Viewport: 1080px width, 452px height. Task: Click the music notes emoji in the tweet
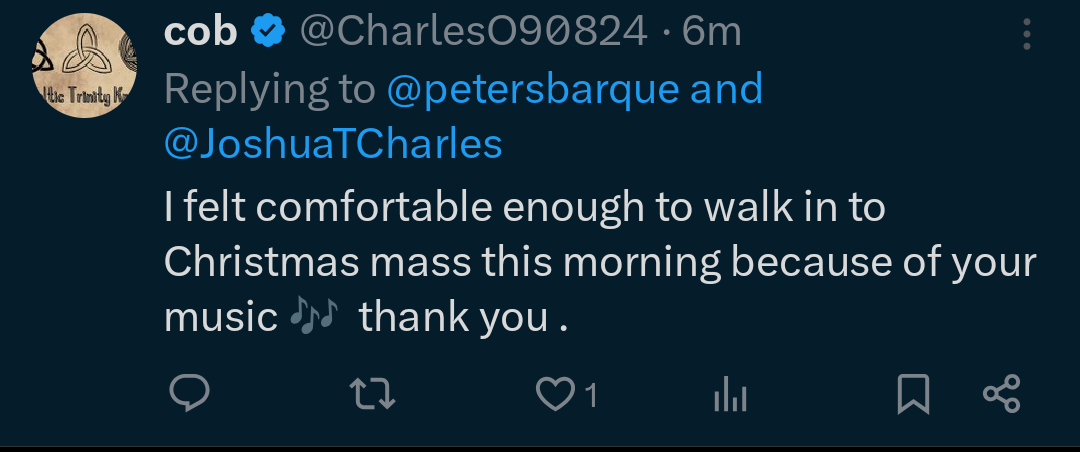pyautogui.click(x=313, y=317)
